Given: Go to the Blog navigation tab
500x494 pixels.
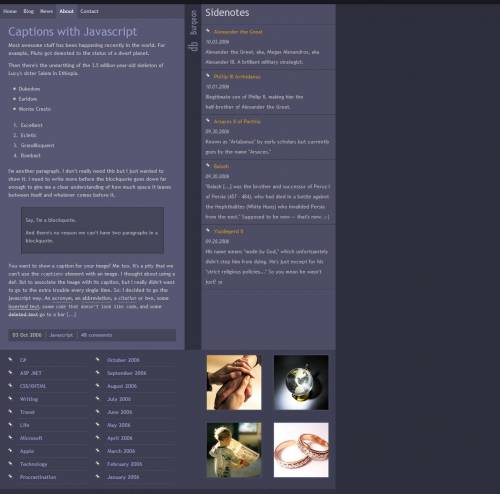Looking at the screenshot, I should coord(29,11).
